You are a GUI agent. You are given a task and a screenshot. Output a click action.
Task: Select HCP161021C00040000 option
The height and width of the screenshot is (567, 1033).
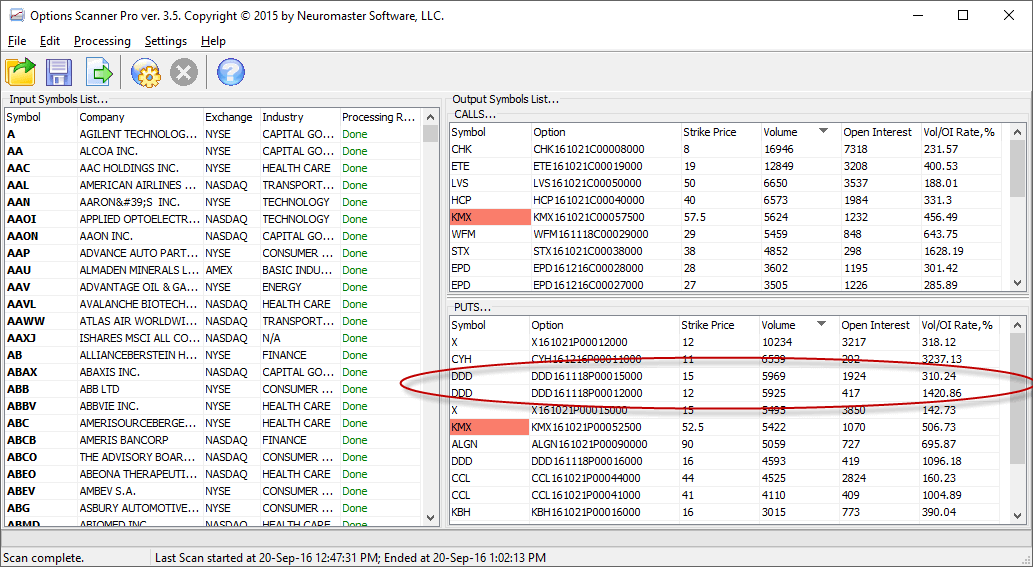point(589,200)
